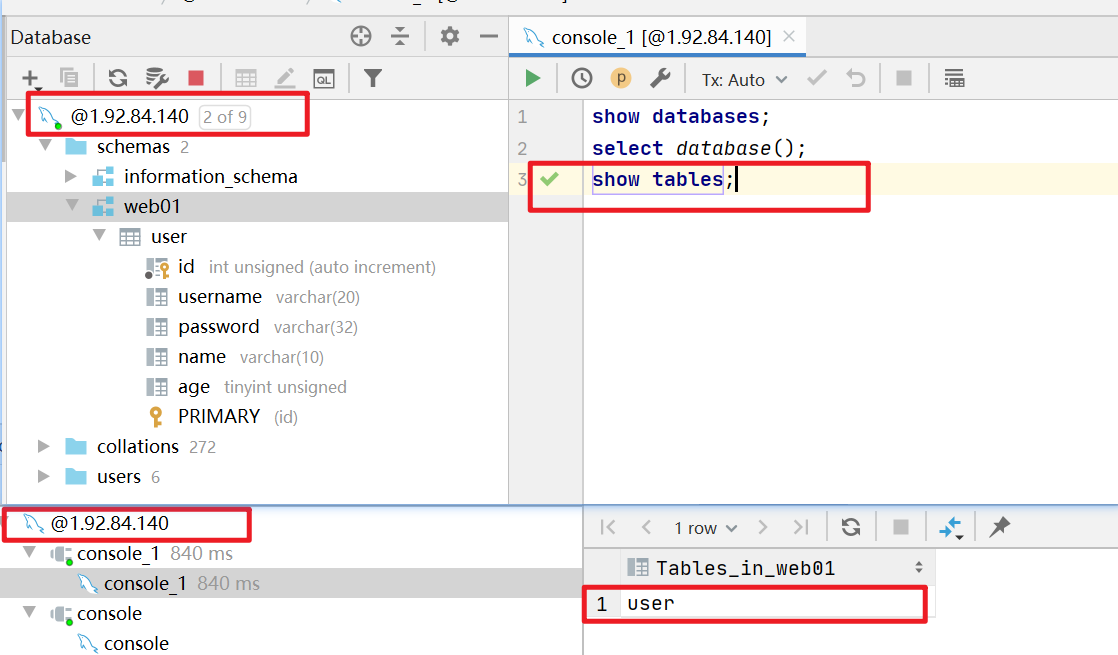Sort by Tables_in_web01 column header
The width and height of the screenshot is (1118, 655).
[x=745, y=568]
